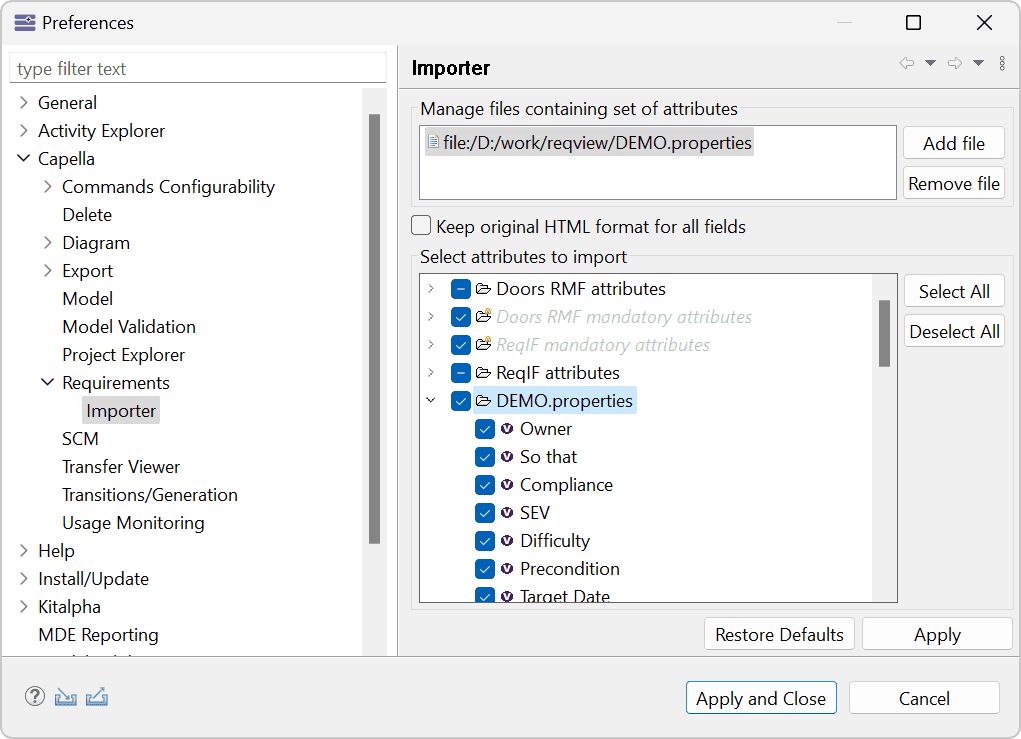Click the ReqIF attributes folder icon
Image resolution: width=1021 pixels, height=739 pixels.
[x=483, y=372]
